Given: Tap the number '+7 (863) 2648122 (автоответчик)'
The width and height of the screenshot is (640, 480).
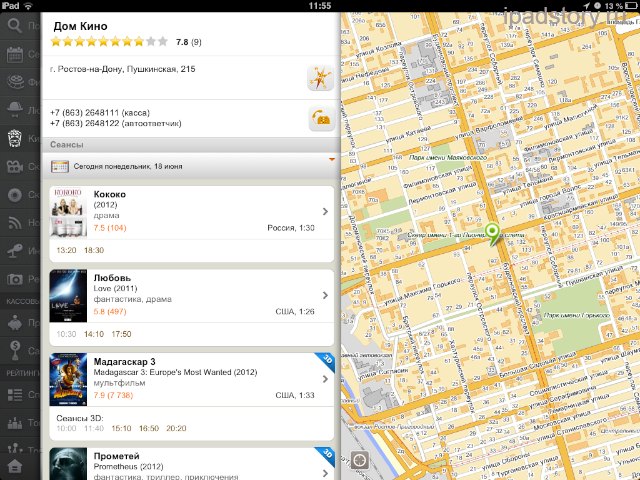Looking at the screenshot, I should point(116,123).
